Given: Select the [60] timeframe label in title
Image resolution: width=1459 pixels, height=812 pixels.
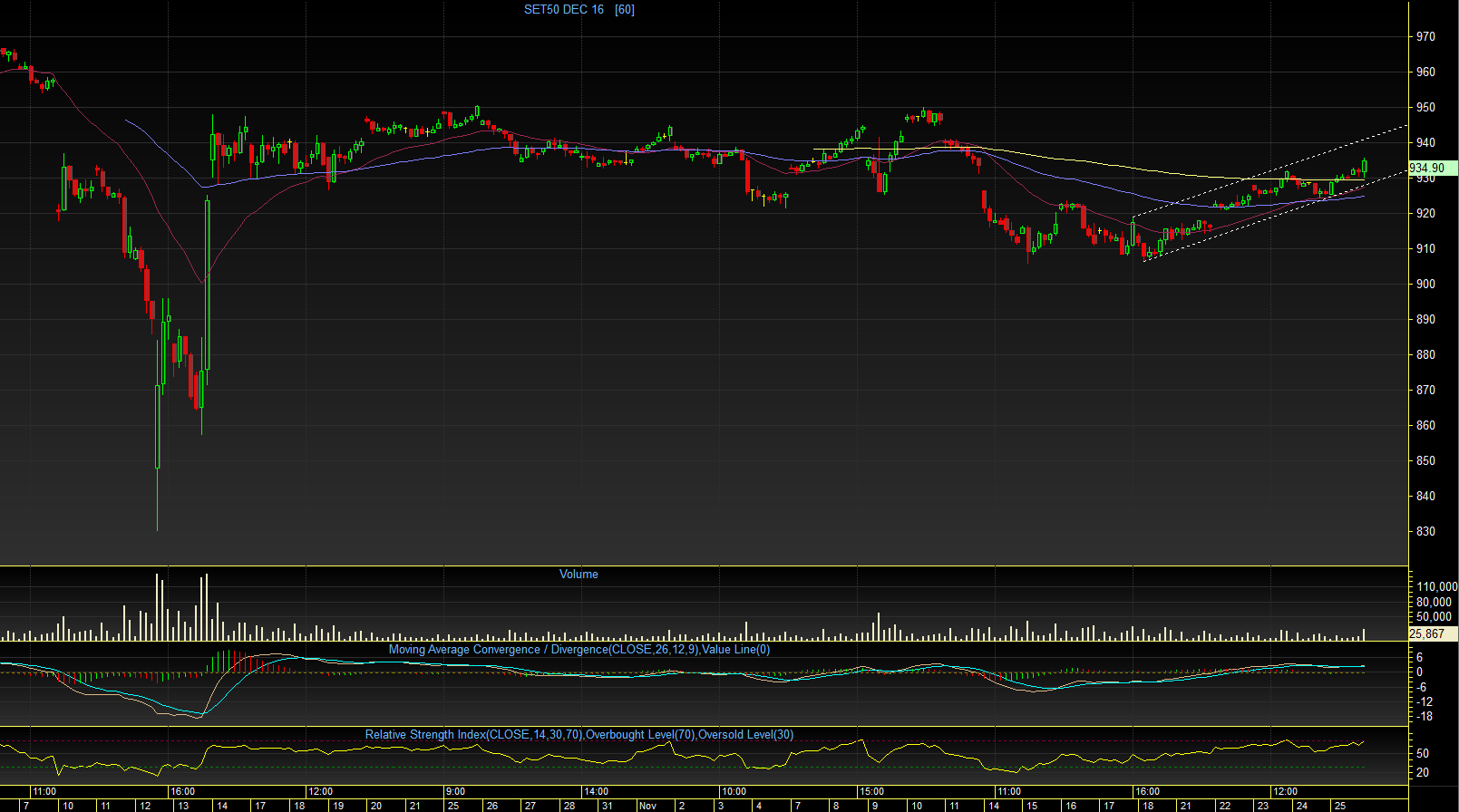Looking at the screenshot, I should (625, 10).
